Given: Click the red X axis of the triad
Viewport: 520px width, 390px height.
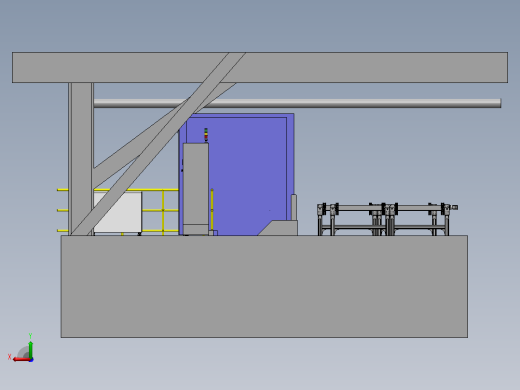Looking at the screenshot, I should point(21,359).
